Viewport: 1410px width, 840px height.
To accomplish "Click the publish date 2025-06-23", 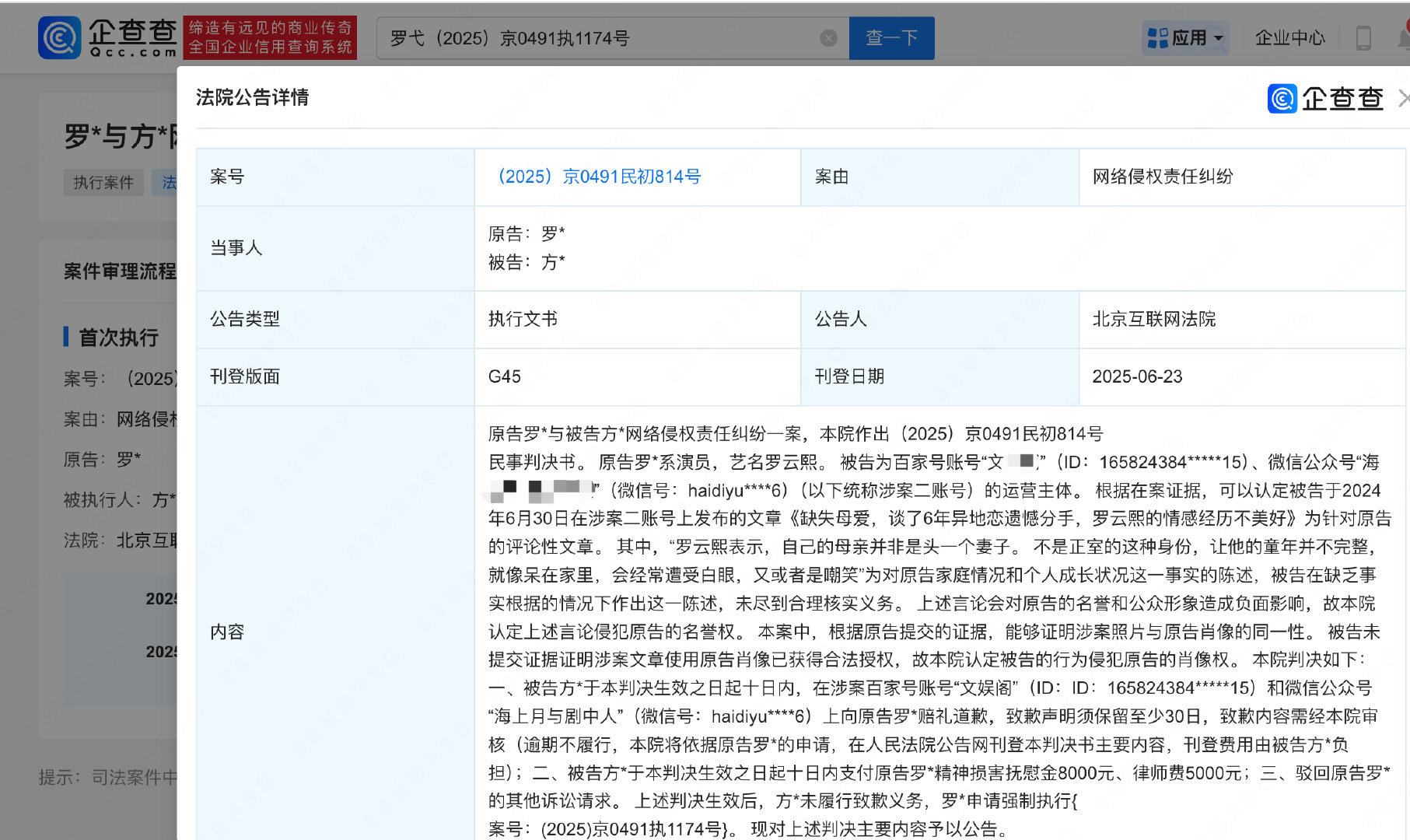I will tap(1137, 376).
